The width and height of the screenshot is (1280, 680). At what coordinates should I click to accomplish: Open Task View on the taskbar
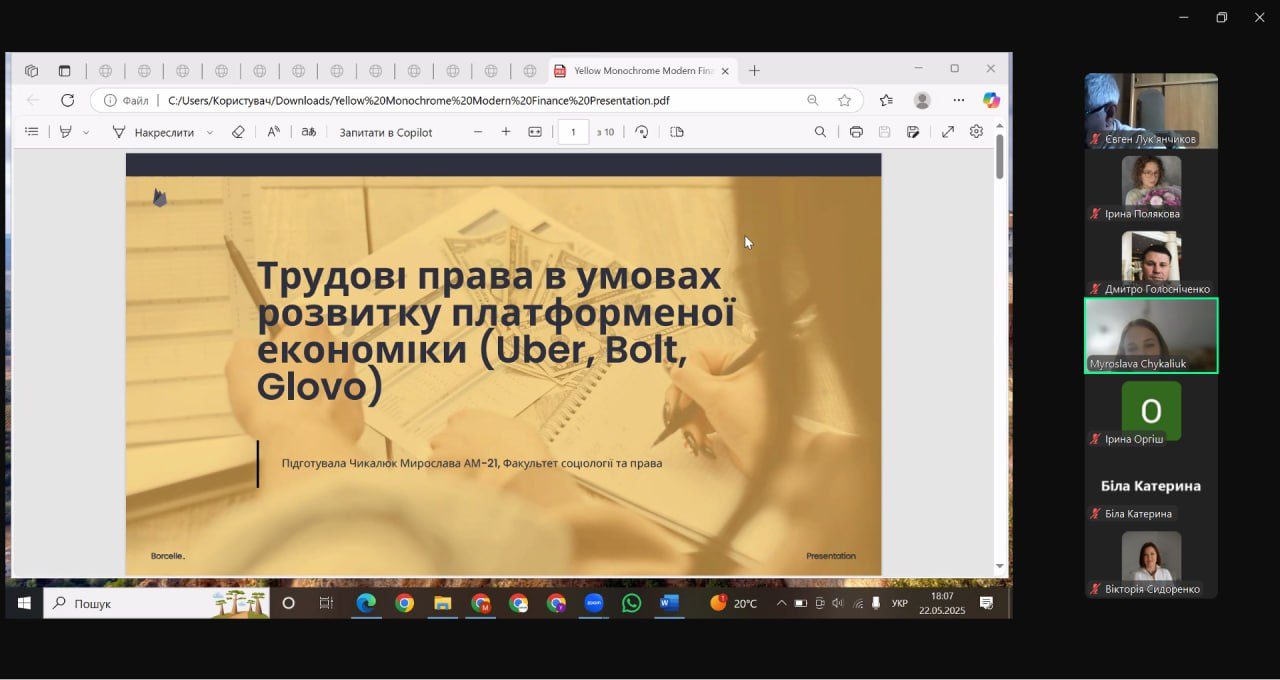click(x=326, y=603)
